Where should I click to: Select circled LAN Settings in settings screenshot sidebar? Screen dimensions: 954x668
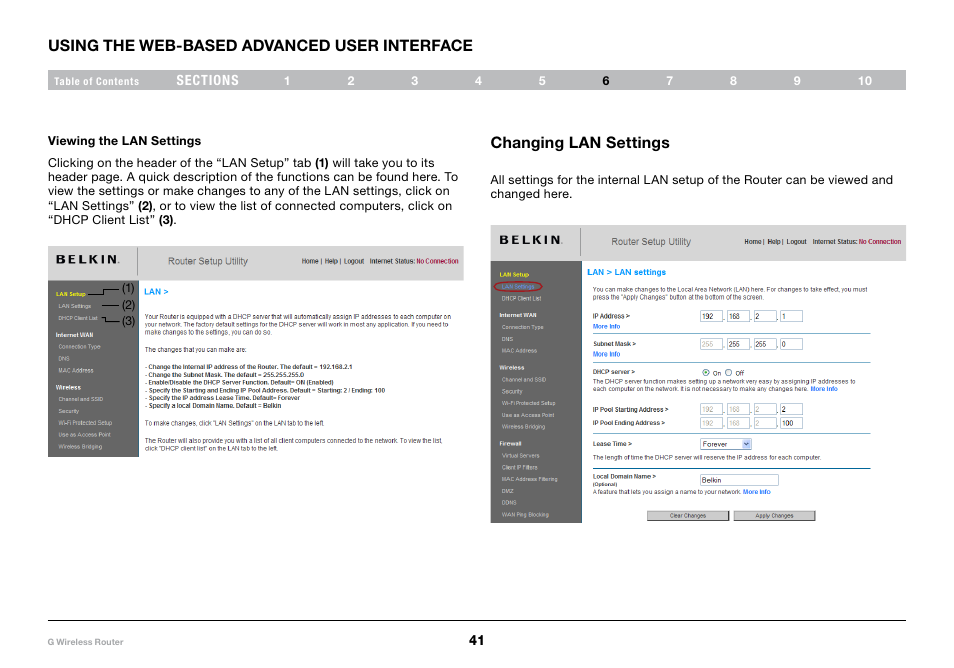[518, 287]
